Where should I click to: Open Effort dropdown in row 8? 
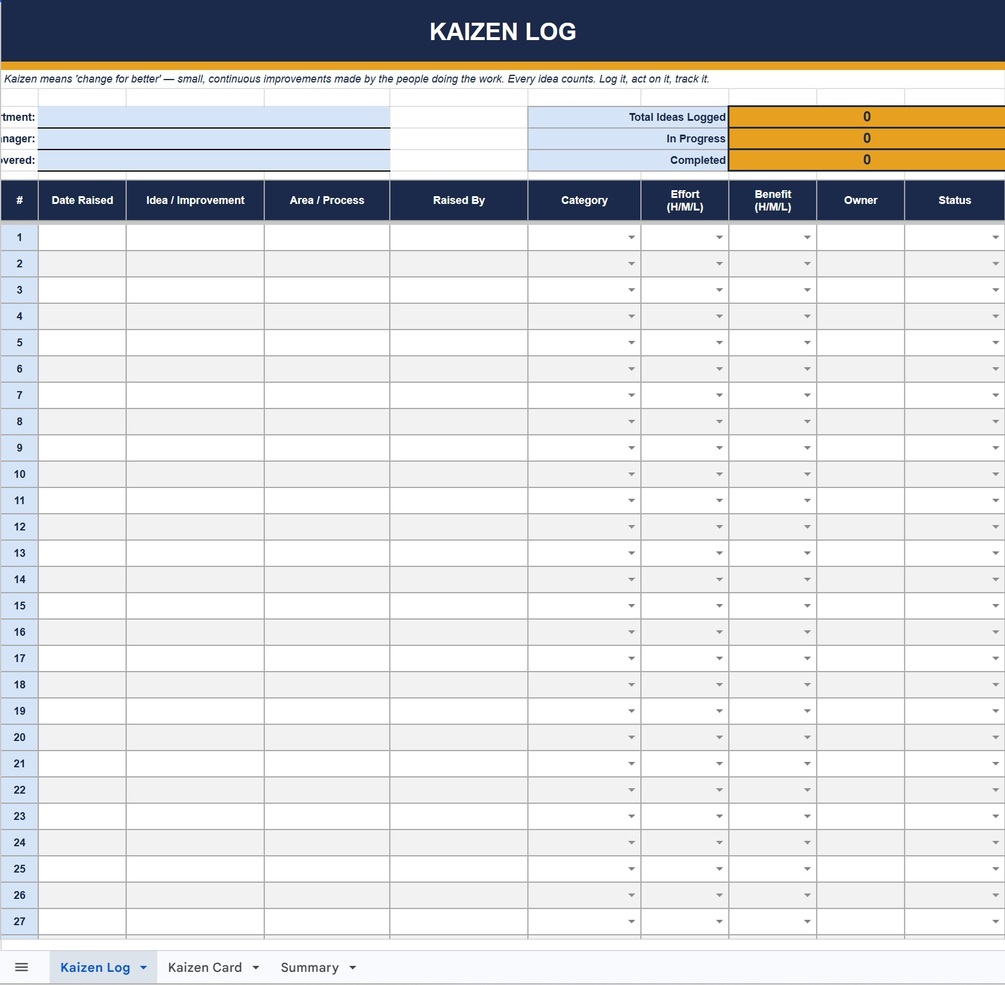coord(719,422)
